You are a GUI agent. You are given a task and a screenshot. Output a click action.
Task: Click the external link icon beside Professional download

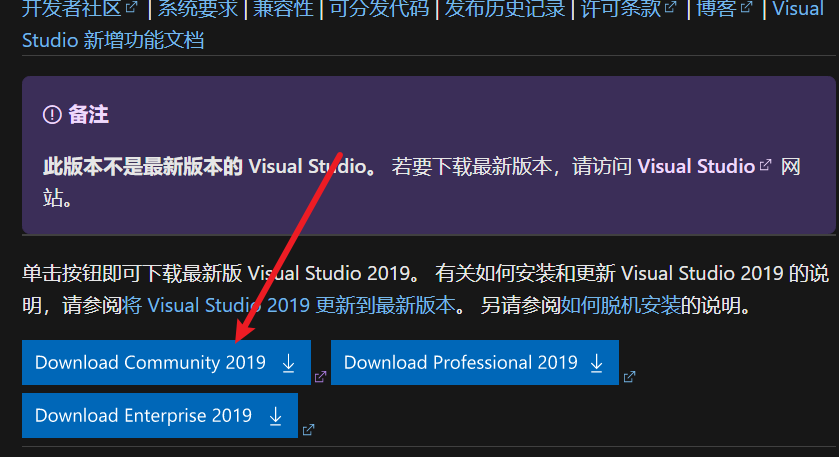629,377
